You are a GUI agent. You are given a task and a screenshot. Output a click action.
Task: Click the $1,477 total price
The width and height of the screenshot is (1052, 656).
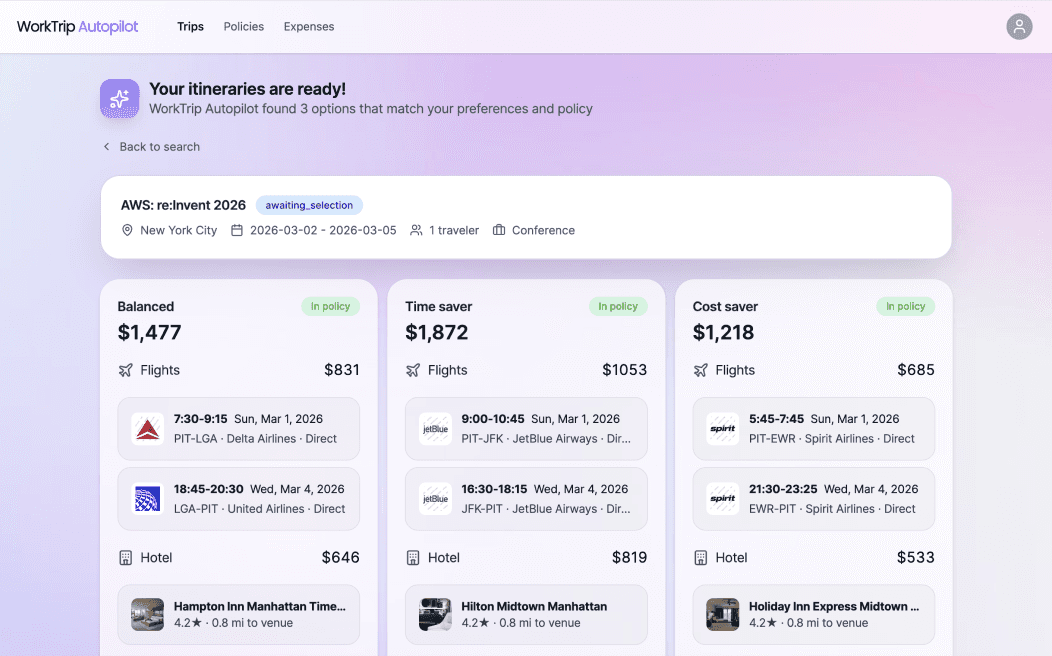click(150, 333)
